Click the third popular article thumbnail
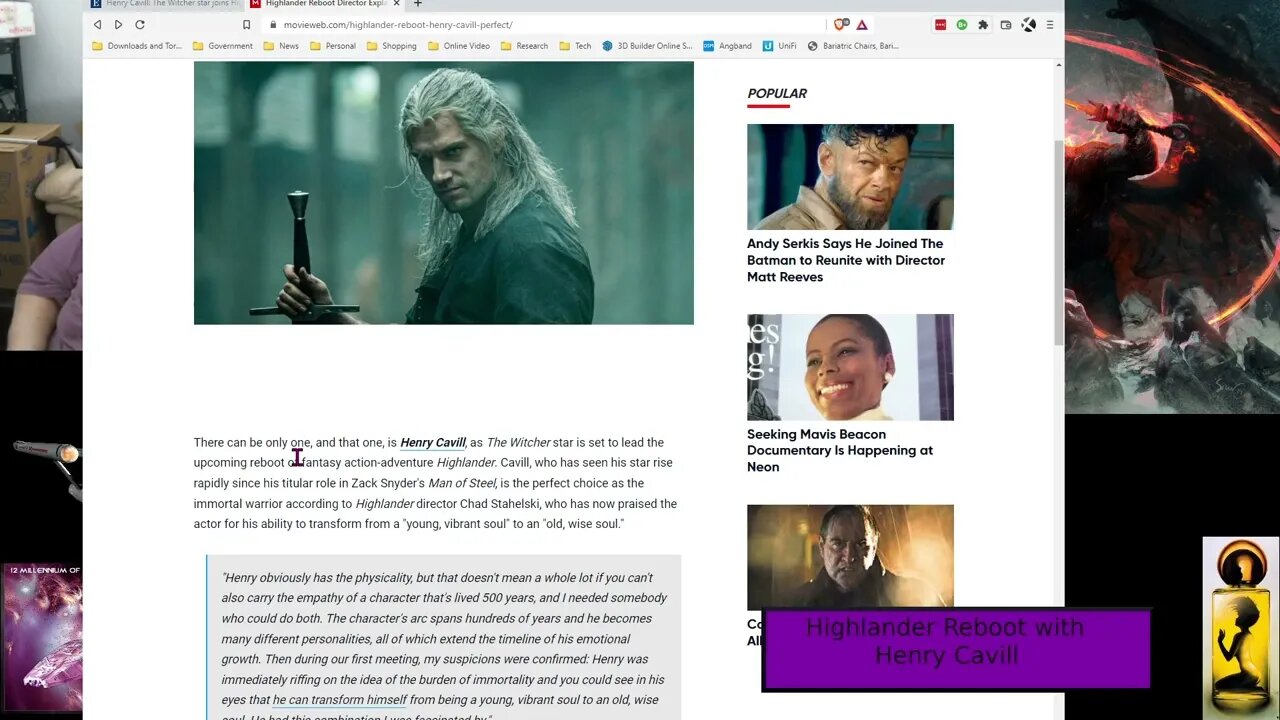This screenshot has height=720, width=1280. [850, 556]
